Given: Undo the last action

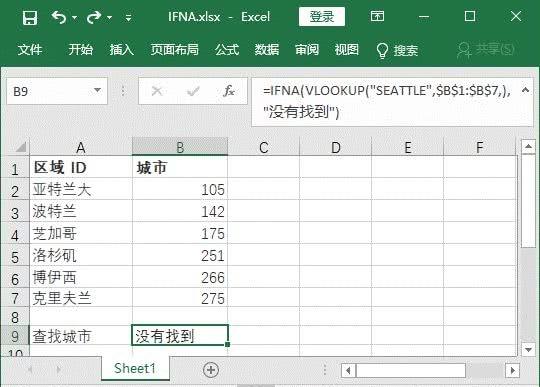Looking at the screenshot, I should click(x=59, y=17).
